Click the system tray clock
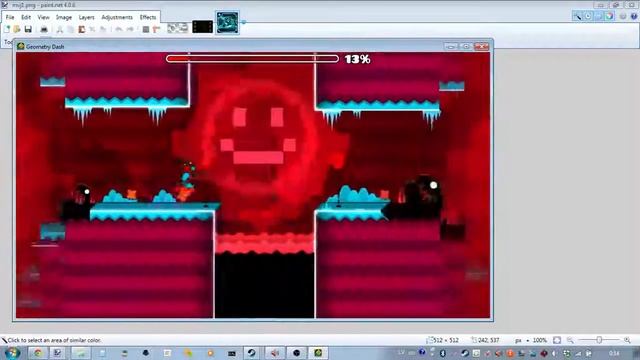 [x=614, y=353]
